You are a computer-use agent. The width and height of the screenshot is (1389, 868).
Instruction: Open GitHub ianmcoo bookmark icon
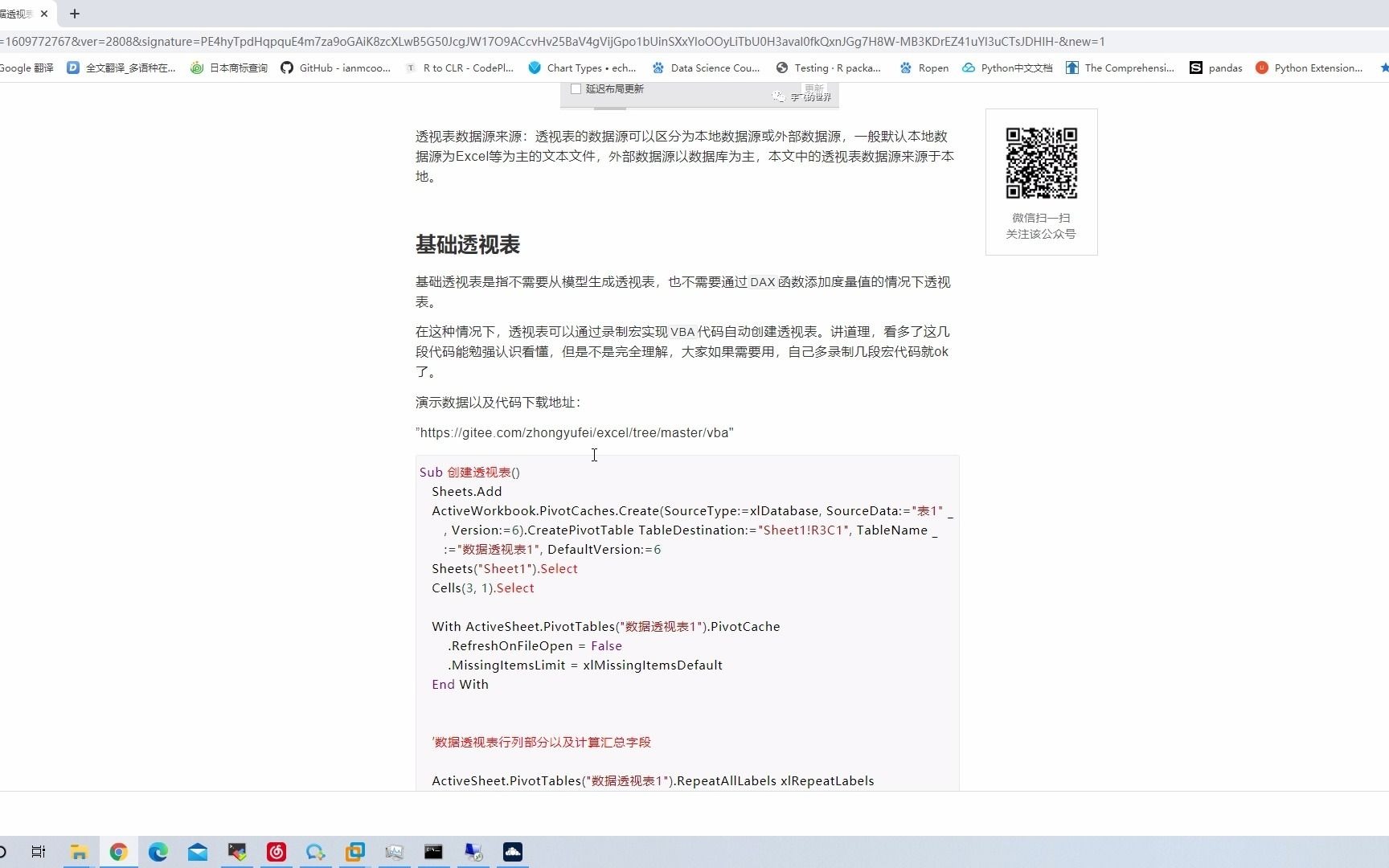pos(287,68)
